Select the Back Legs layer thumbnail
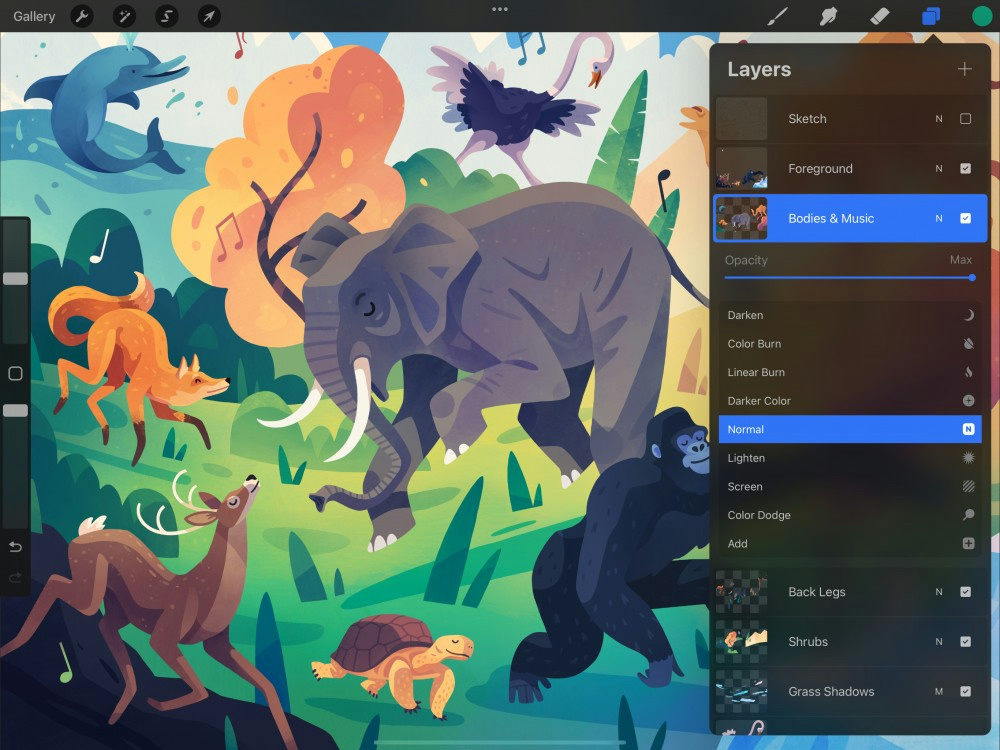This screenshot has width=1000, height=750. (741, 592)
